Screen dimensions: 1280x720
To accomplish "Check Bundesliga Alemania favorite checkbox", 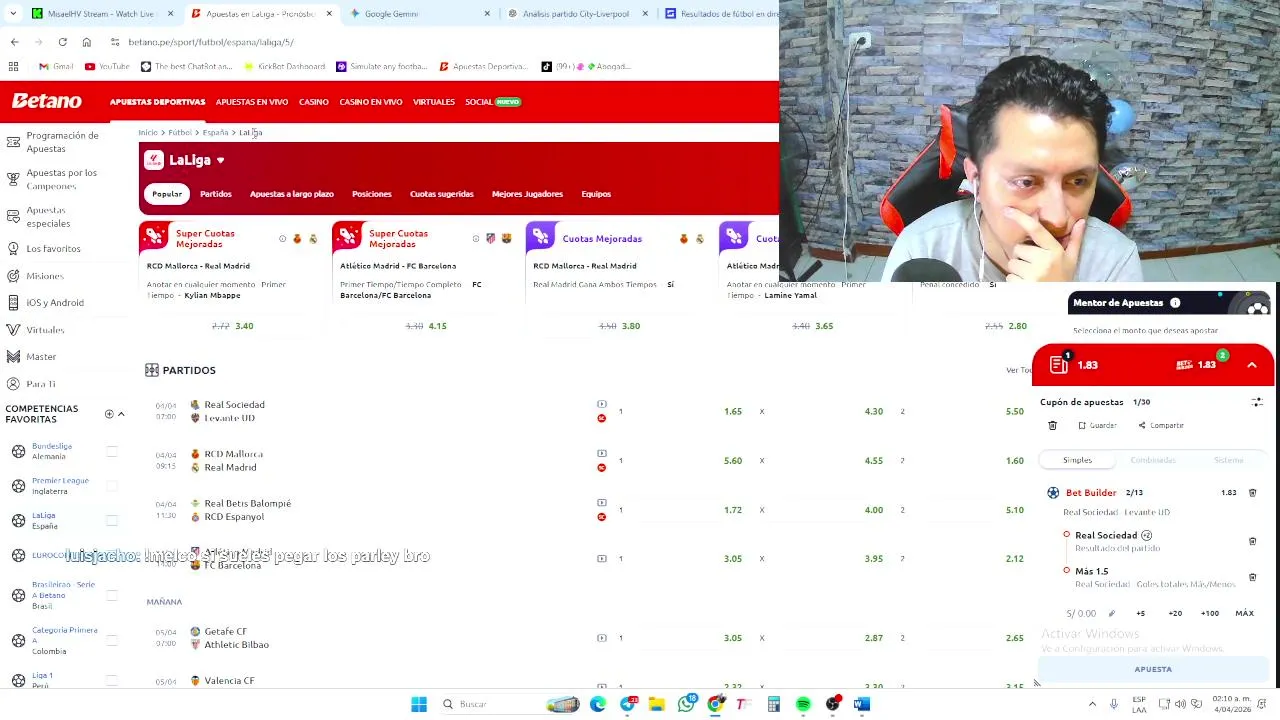I will (x=112, y=452).
